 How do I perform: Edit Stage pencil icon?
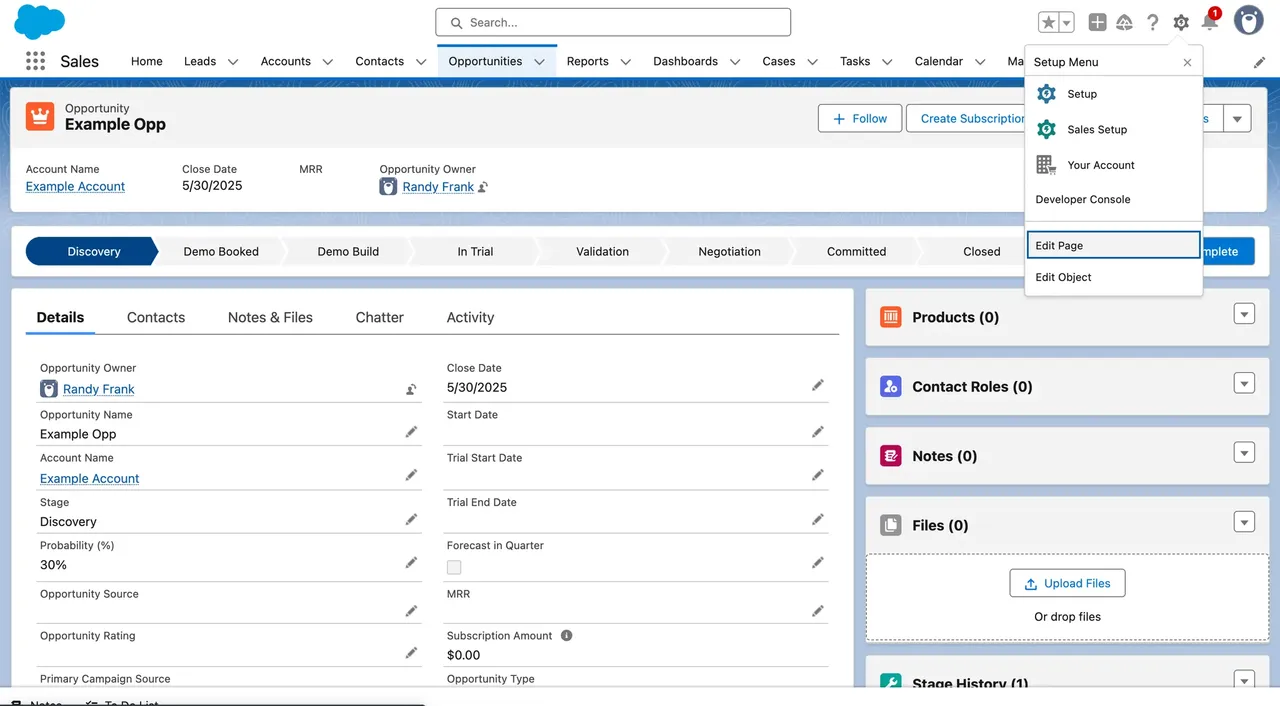411,519
